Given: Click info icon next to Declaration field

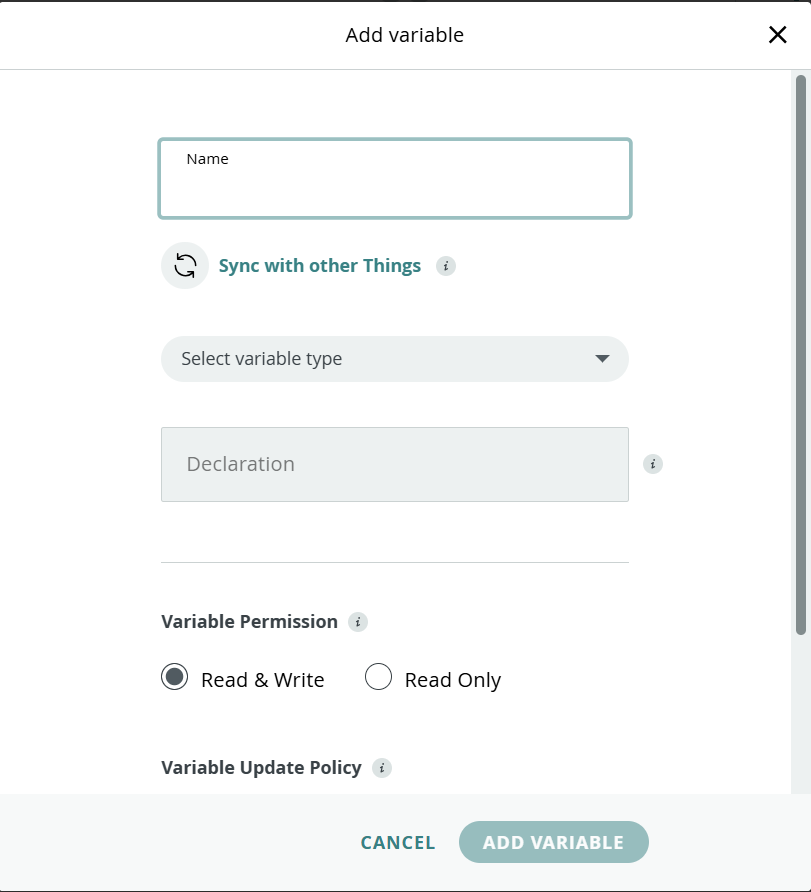Looking at the screenshot, I should point(653,464).
